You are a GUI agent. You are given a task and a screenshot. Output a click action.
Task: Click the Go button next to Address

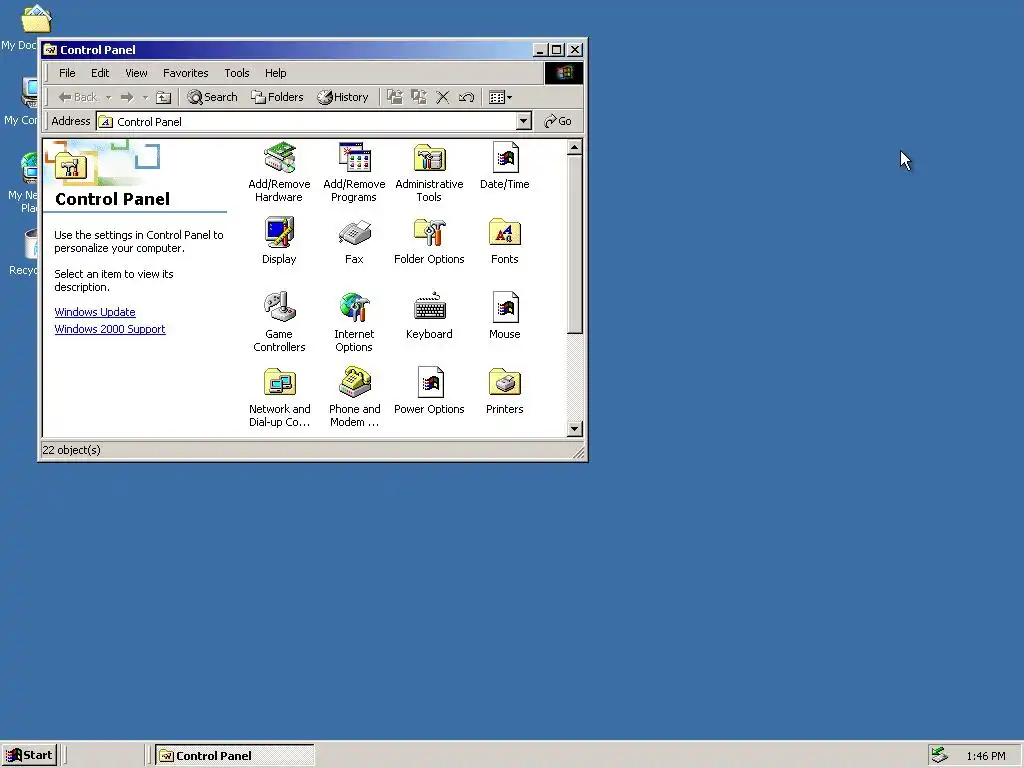coord(558,121)
